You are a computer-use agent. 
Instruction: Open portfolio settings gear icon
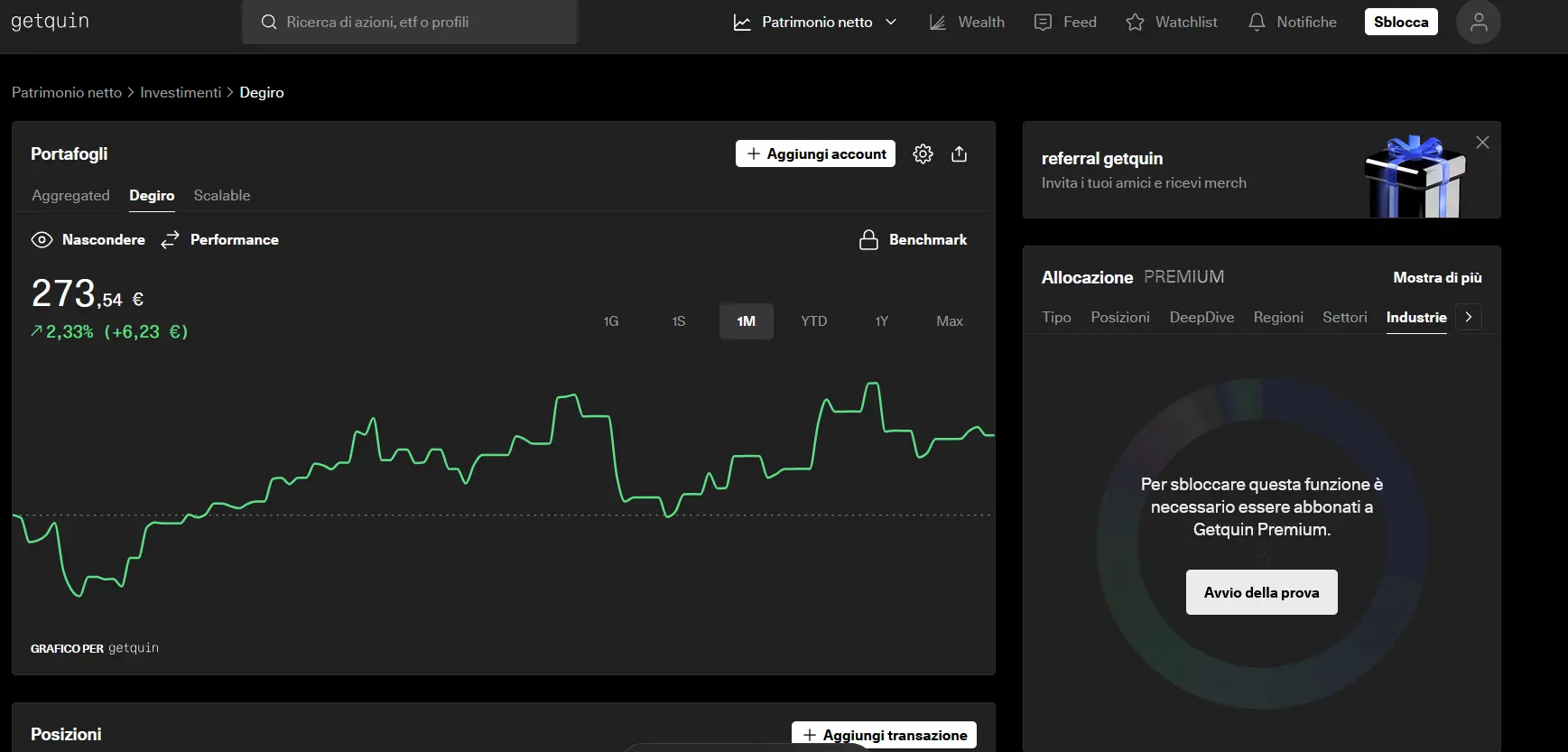point(923,153)
